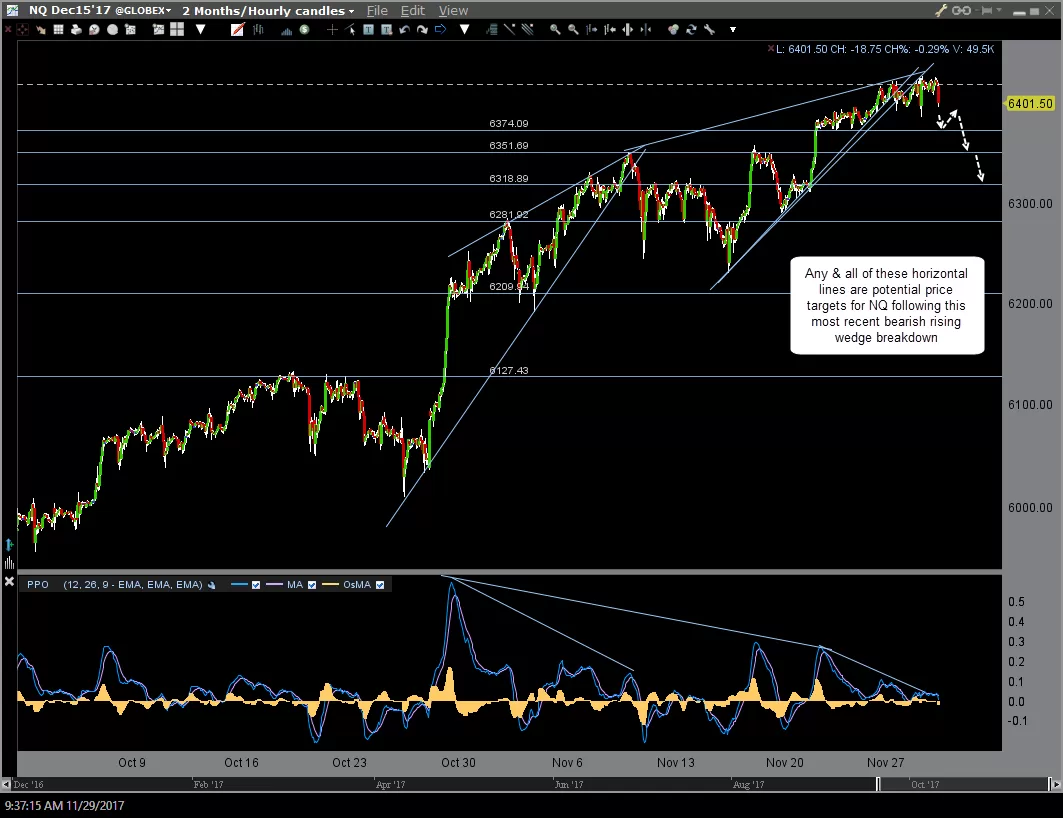Viewport: 1063px width, 818px height.
Task: Click the zoom in magnifier icon
Action: point(555,29)
